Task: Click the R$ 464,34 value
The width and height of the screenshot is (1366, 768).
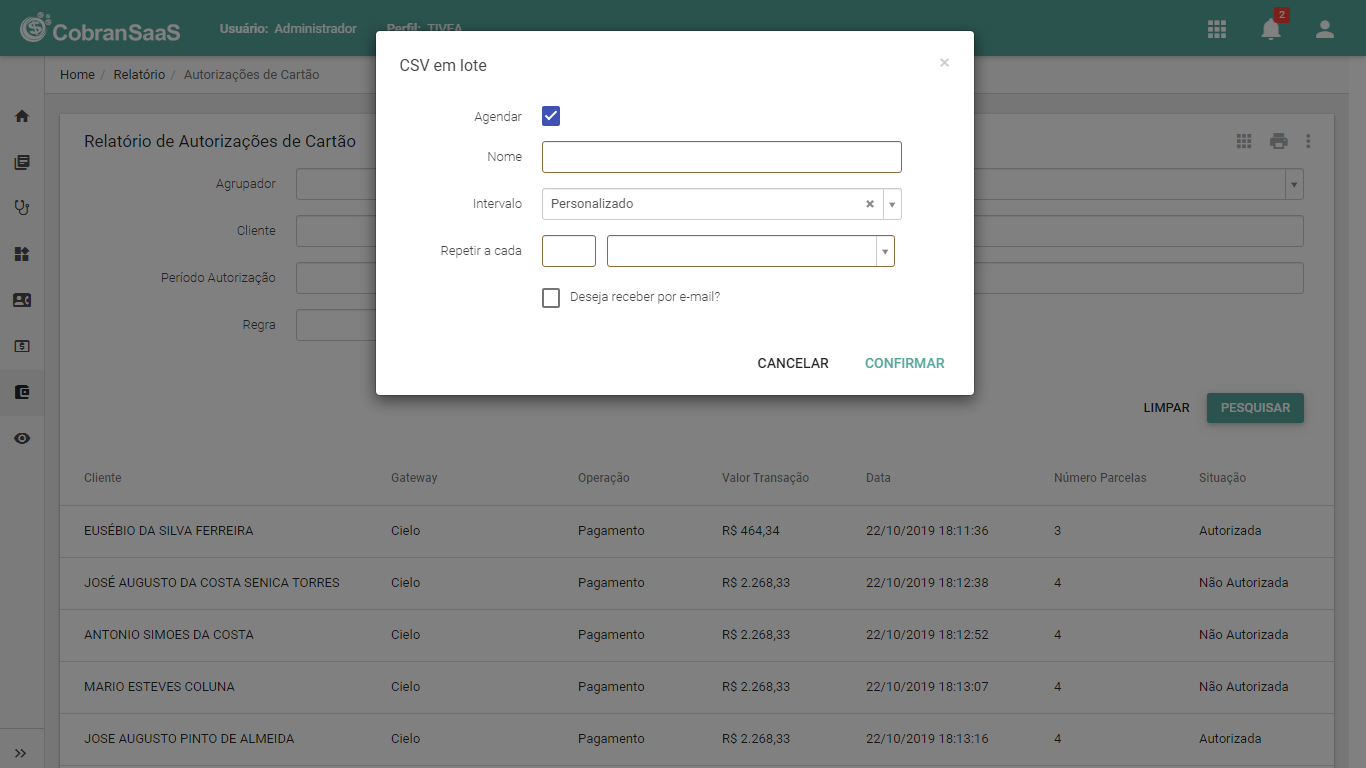Action: tap(751, 531)
